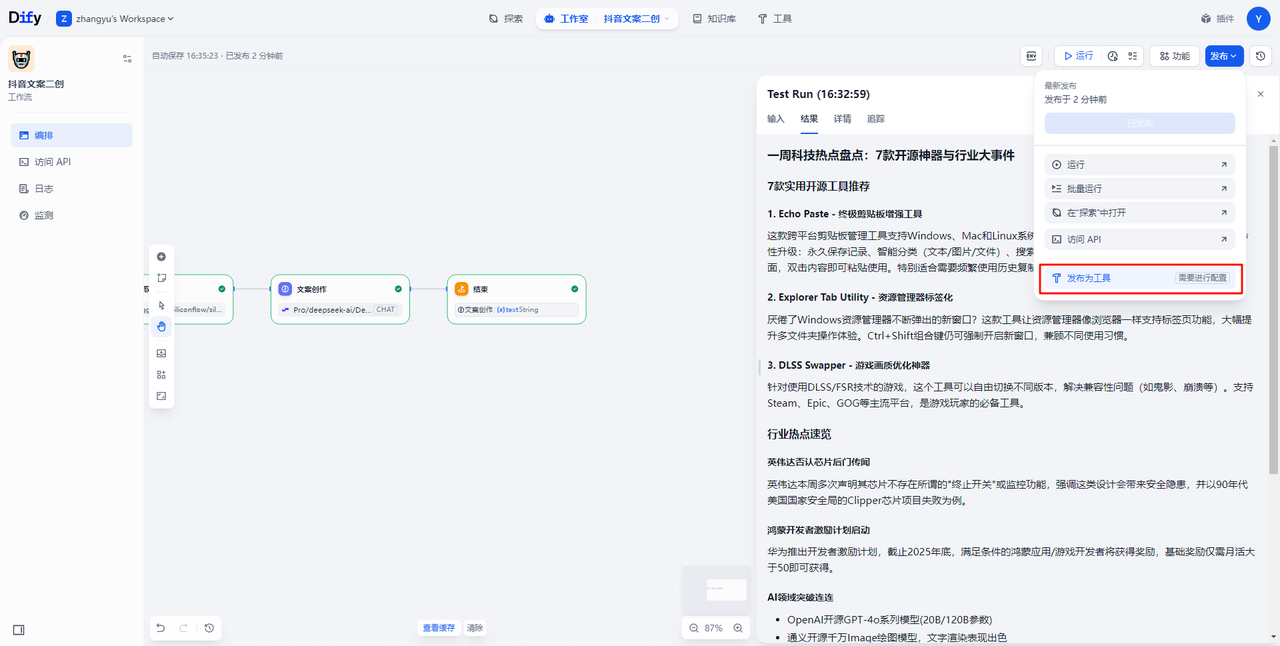This screenshot has height=646, width=1280.
Task: Open version history clock icon at top right
Action: pos(1261,56)
